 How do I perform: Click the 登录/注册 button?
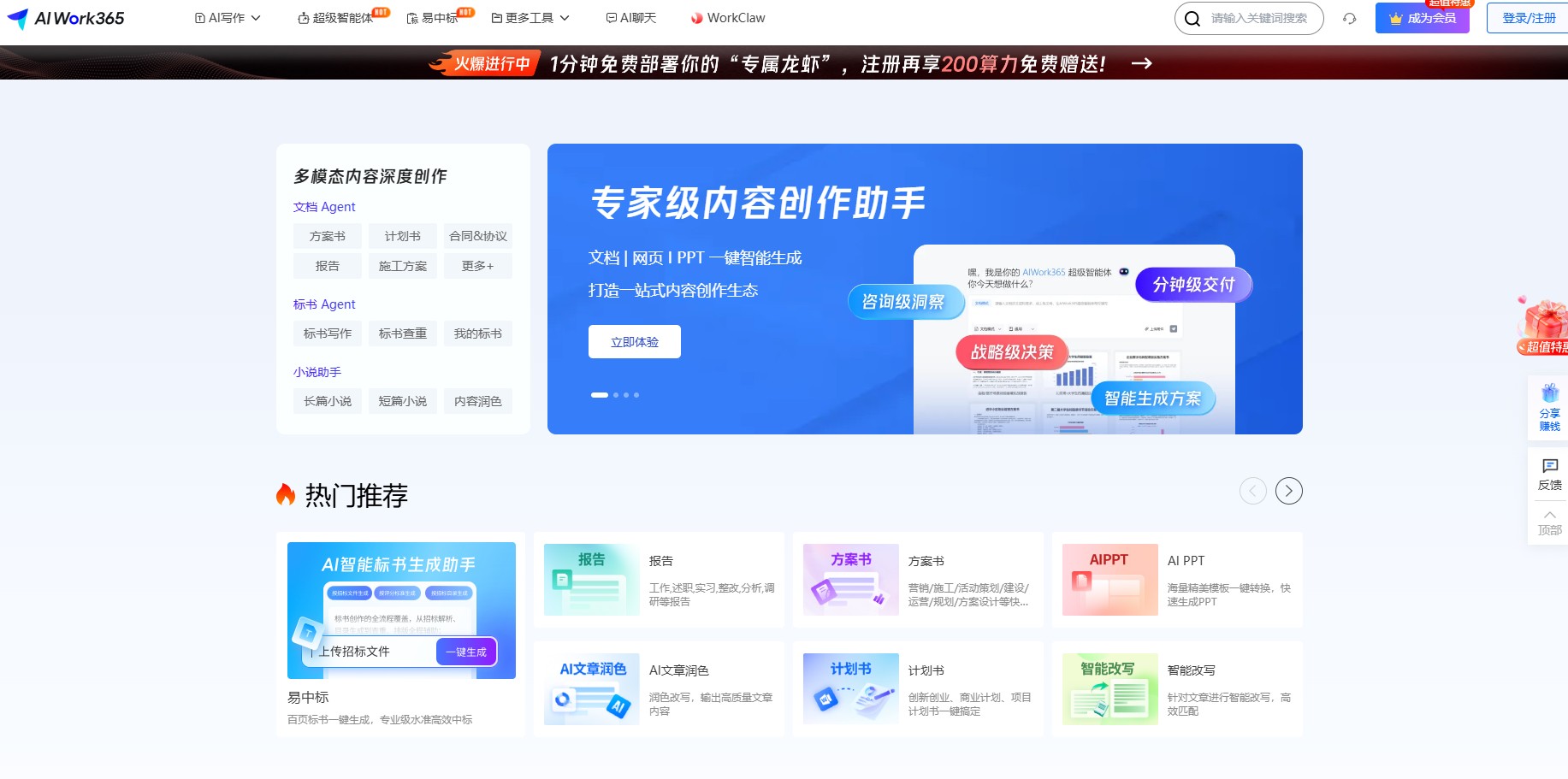[1529, 18]
